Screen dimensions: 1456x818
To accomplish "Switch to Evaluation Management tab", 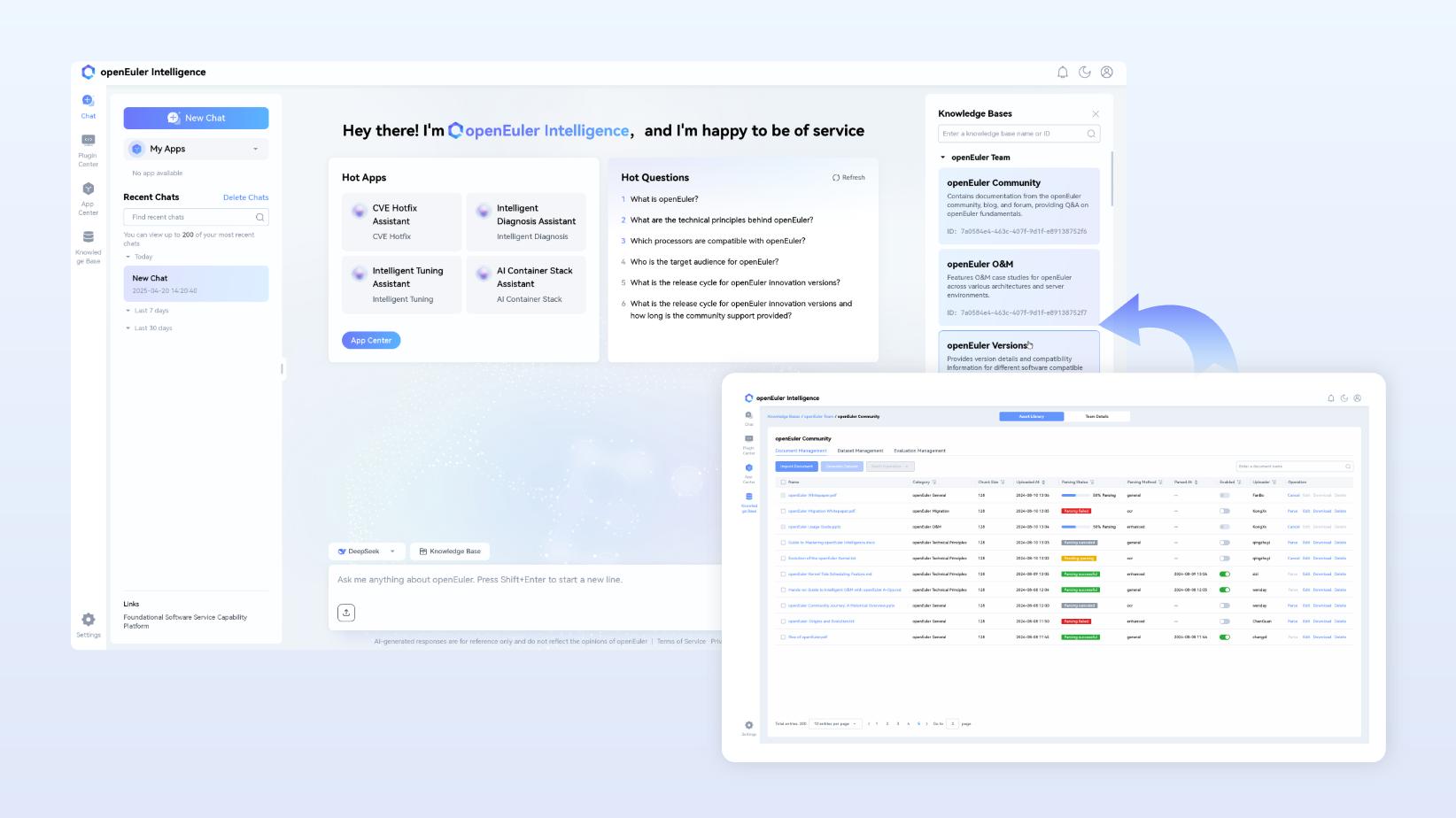I will tap(919, 451).
